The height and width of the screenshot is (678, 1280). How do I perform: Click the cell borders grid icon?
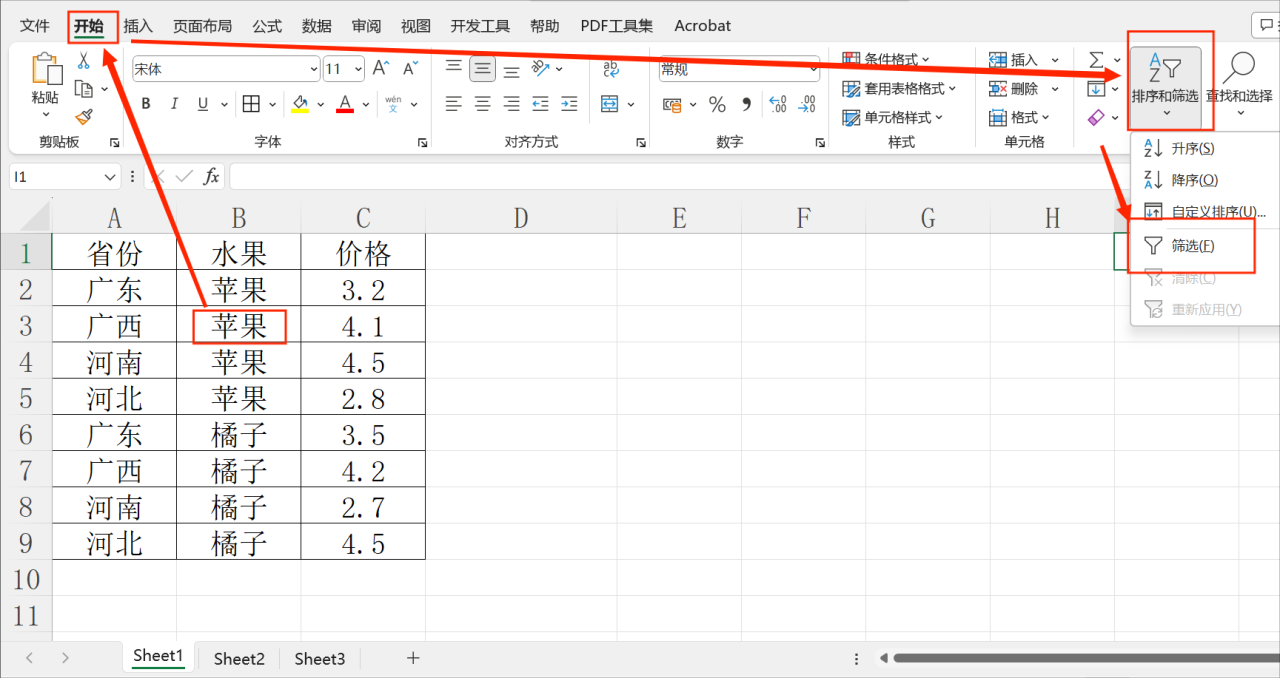(x=251, y=104)
